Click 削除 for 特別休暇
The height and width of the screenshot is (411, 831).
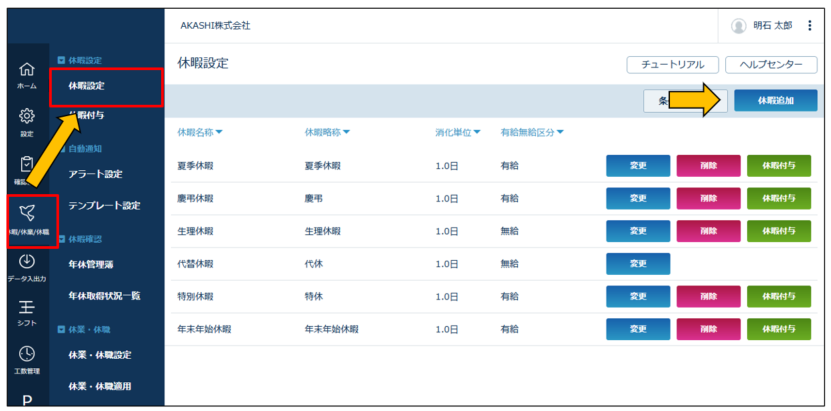click(x=709, y=297)
